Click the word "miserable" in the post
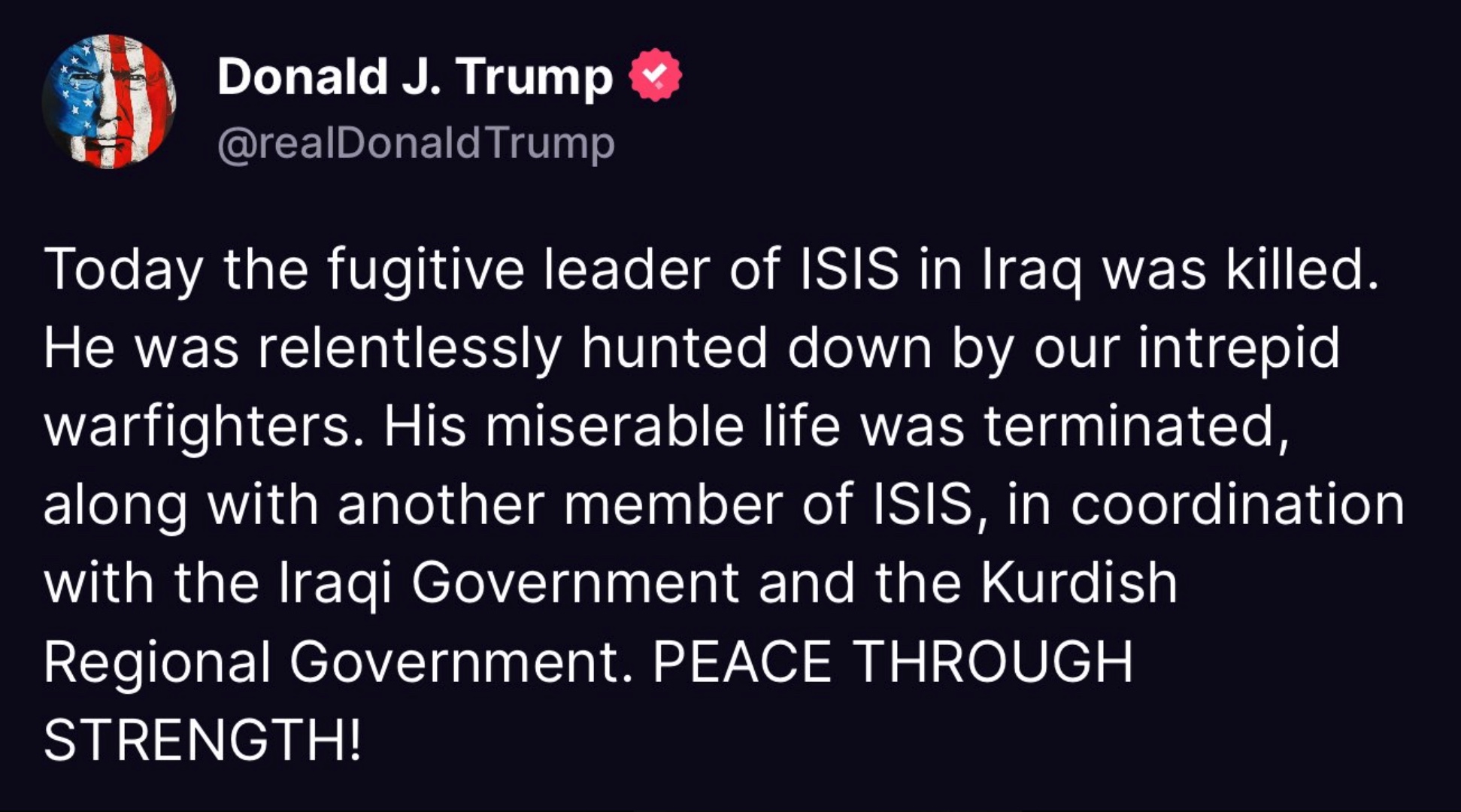The height and width of the screenshot is (812, 1461). pyautogui.click(x=614, y=427)
